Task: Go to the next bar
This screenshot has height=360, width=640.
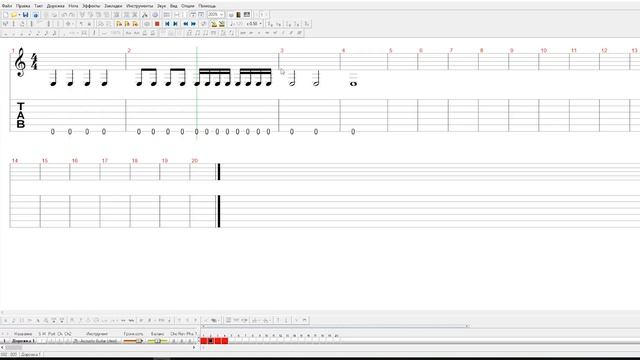Action: [x=193, y=24]
